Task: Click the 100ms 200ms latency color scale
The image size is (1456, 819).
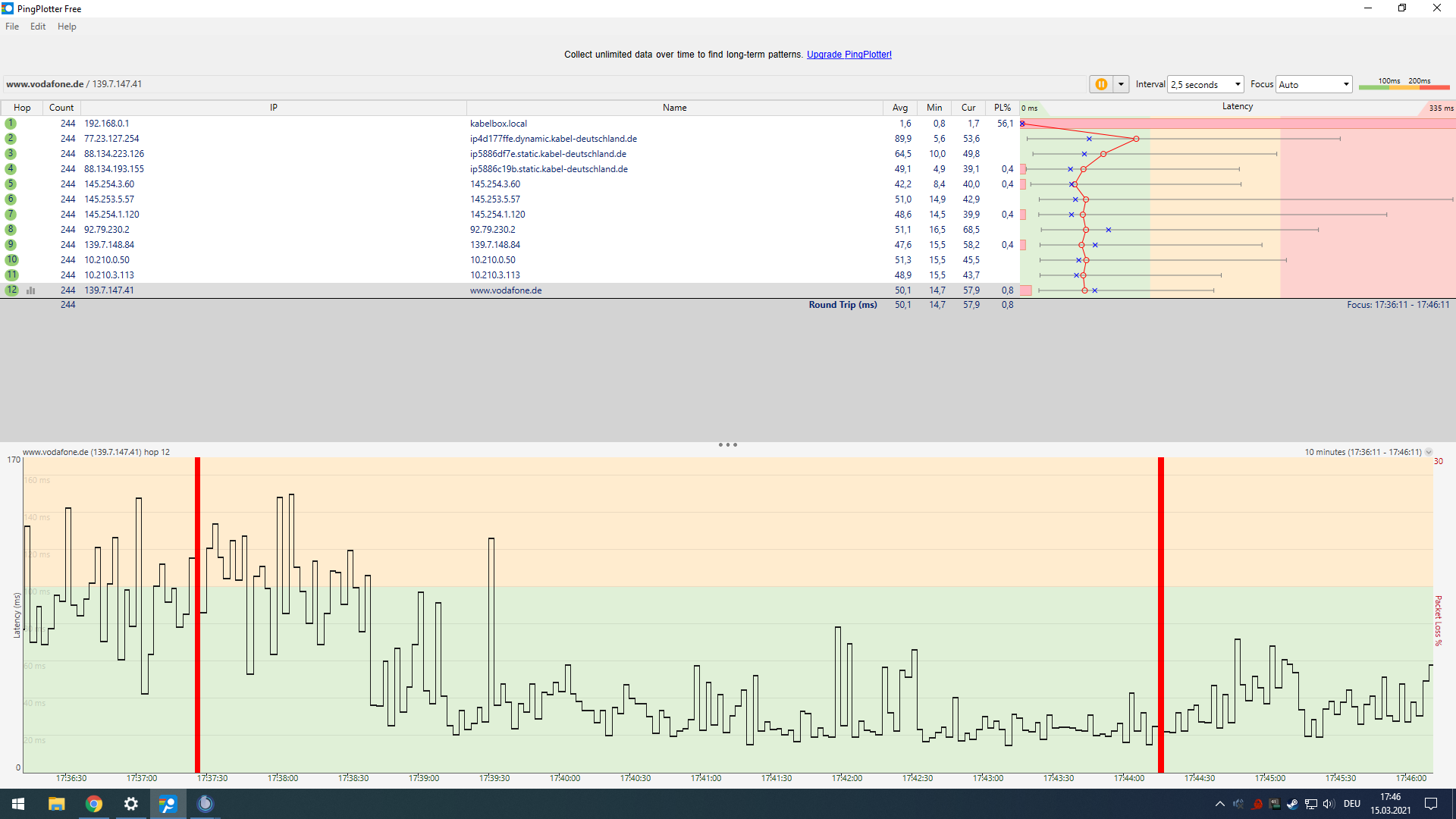Action: click(x=1404, y=84)
